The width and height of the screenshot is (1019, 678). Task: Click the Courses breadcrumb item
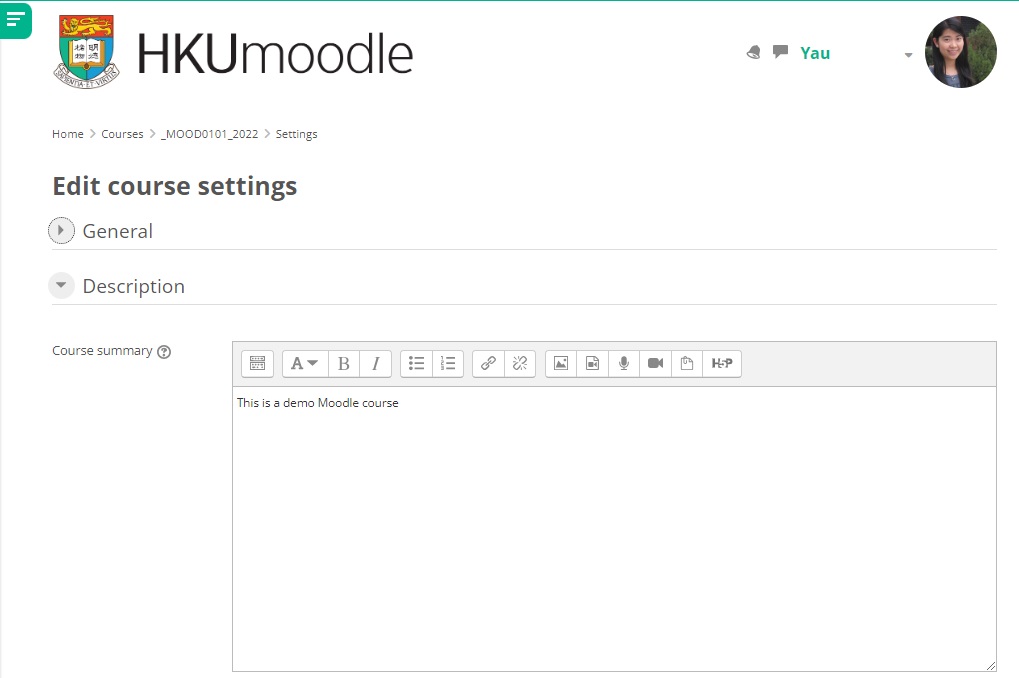point(122,134)
